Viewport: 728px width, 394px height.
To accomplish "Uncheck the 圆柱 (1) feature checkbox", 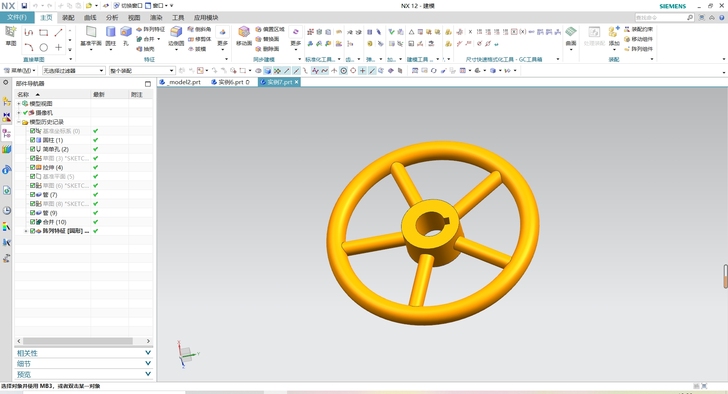I will (x=32, y=140).
